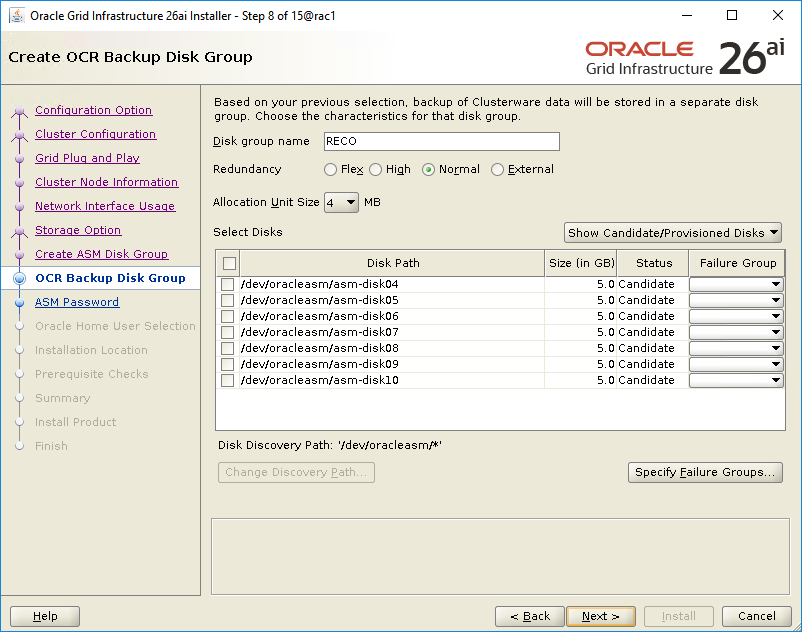Select /dev/oracleasm/asm-disk10 path text

click(x=320, y=380)
